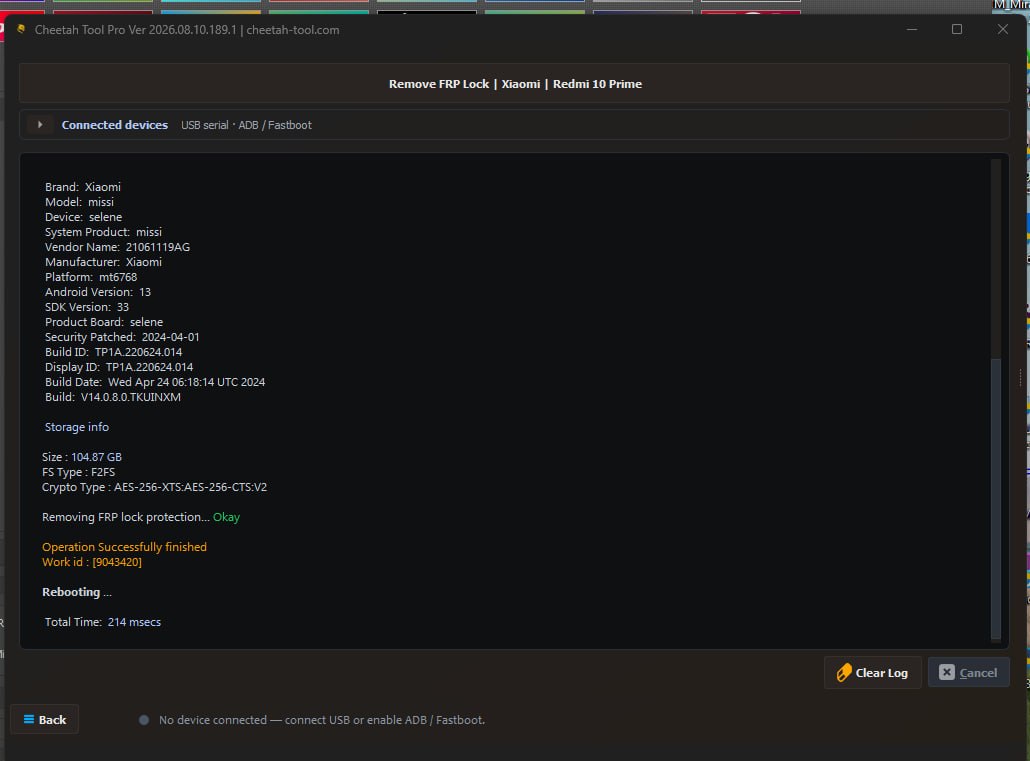
Task: Minimize the Cheetah Tool Pro window
Action: 912,29
